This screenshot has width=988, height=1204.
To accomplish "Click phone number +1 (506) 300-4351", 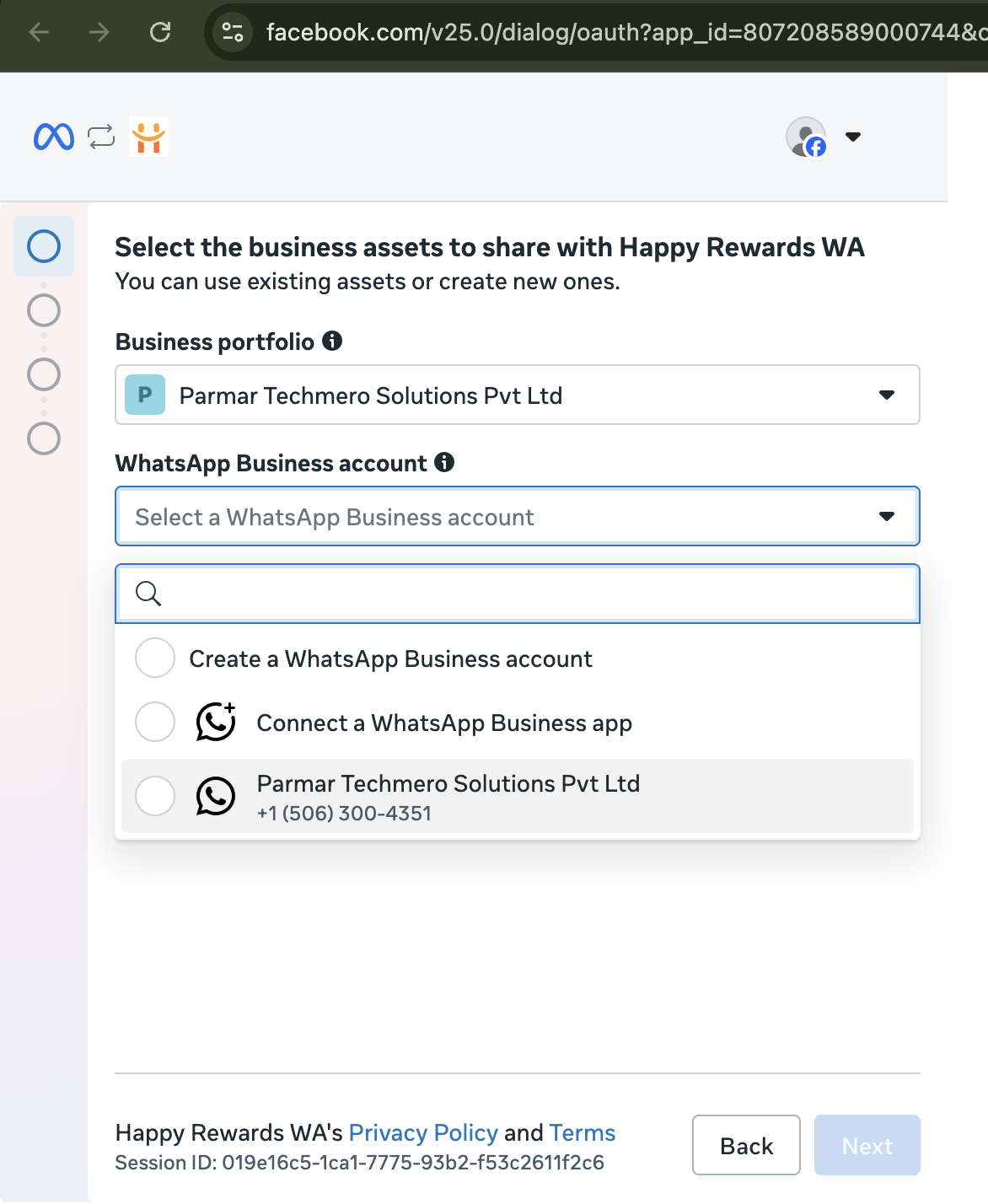I will pyautogui.click(x=344, y=813).
